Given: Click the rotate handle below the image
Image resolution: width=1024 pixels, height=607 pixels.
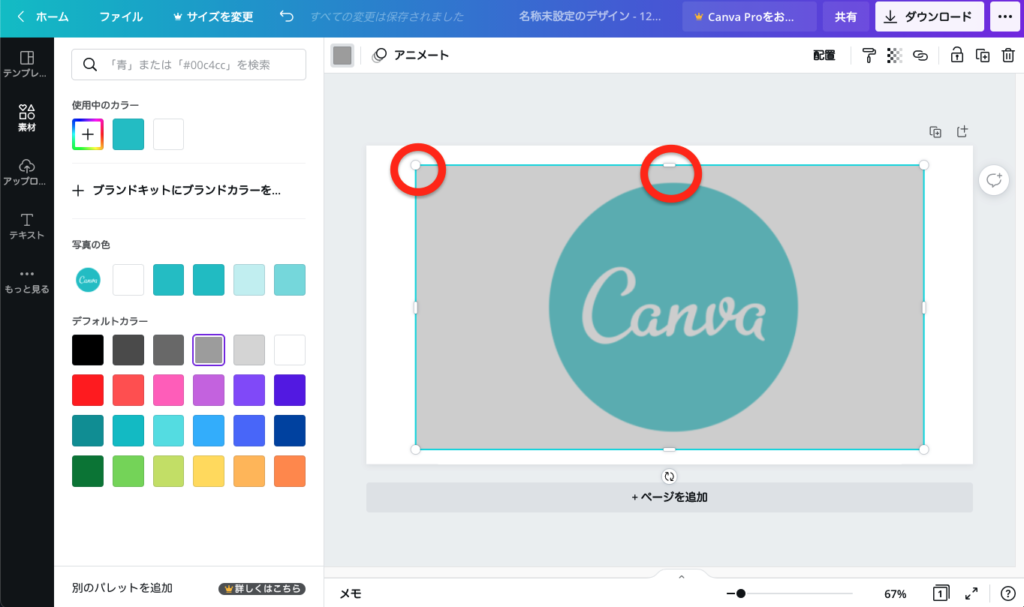Looking at the screenshot, I should click(669, 476).
